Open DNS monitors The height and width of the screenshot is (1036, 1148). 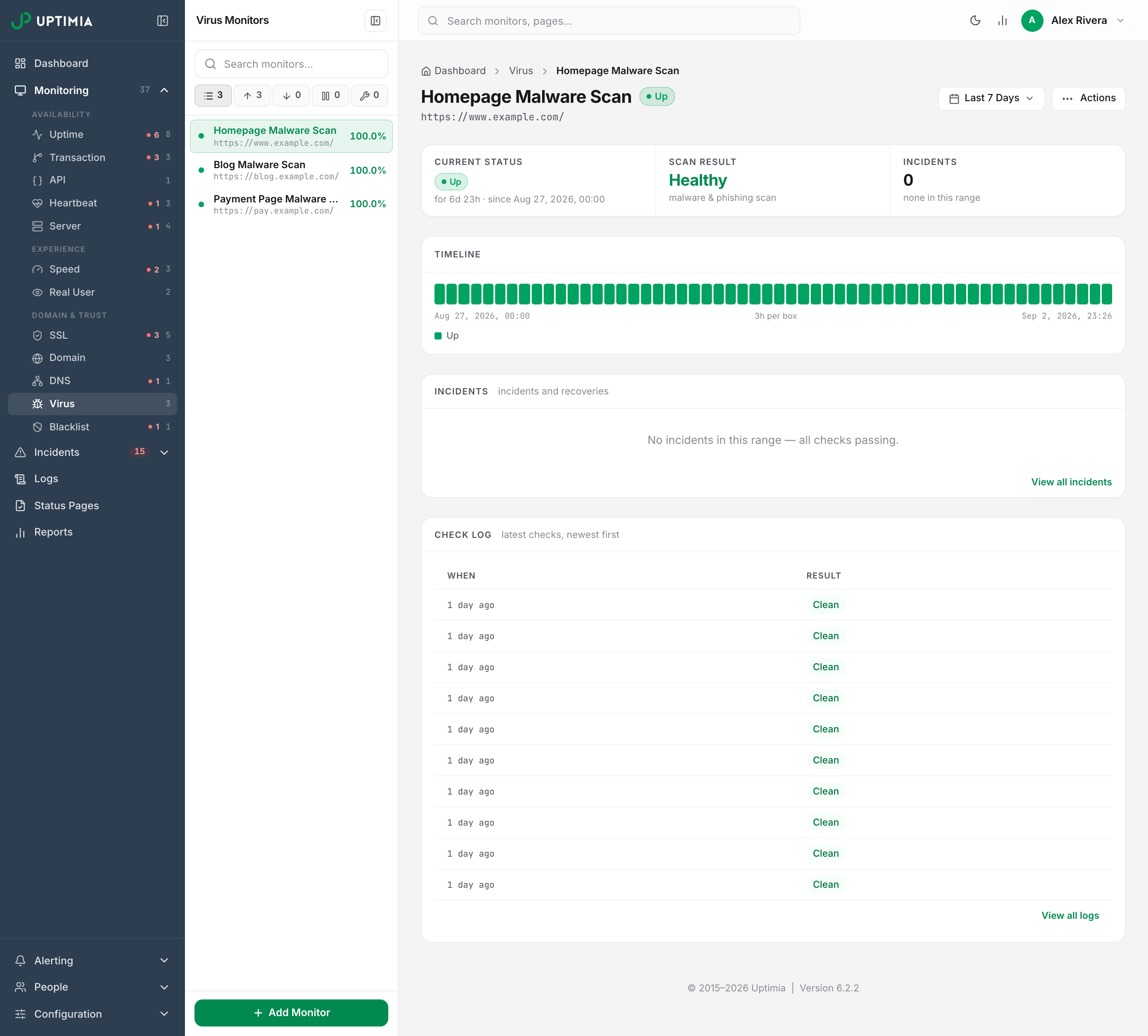tap(92, 381)
